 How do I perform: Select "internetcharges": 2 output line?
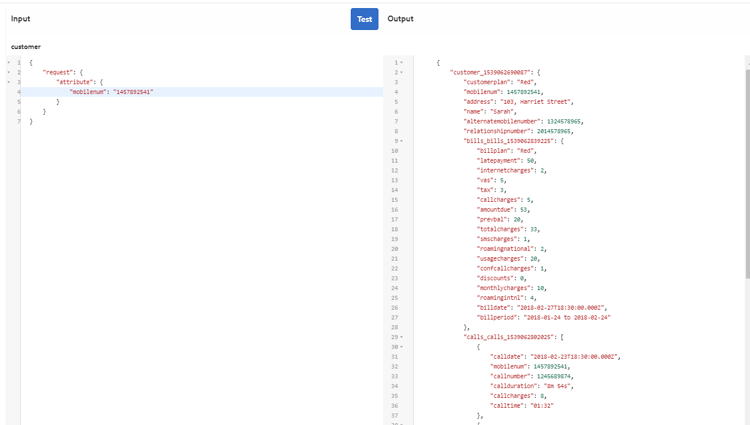click(x=511, y=170)
